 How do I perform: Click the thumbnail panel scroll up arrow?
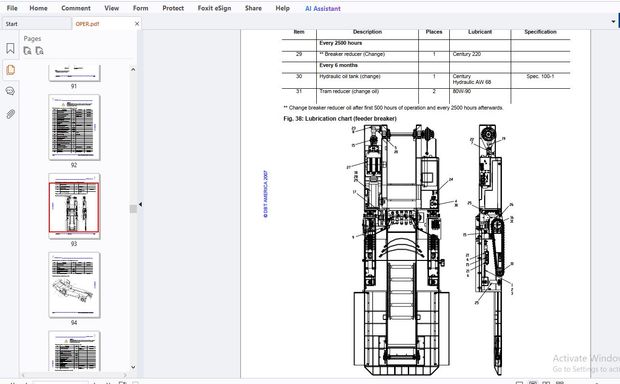(x=133, y=70)
